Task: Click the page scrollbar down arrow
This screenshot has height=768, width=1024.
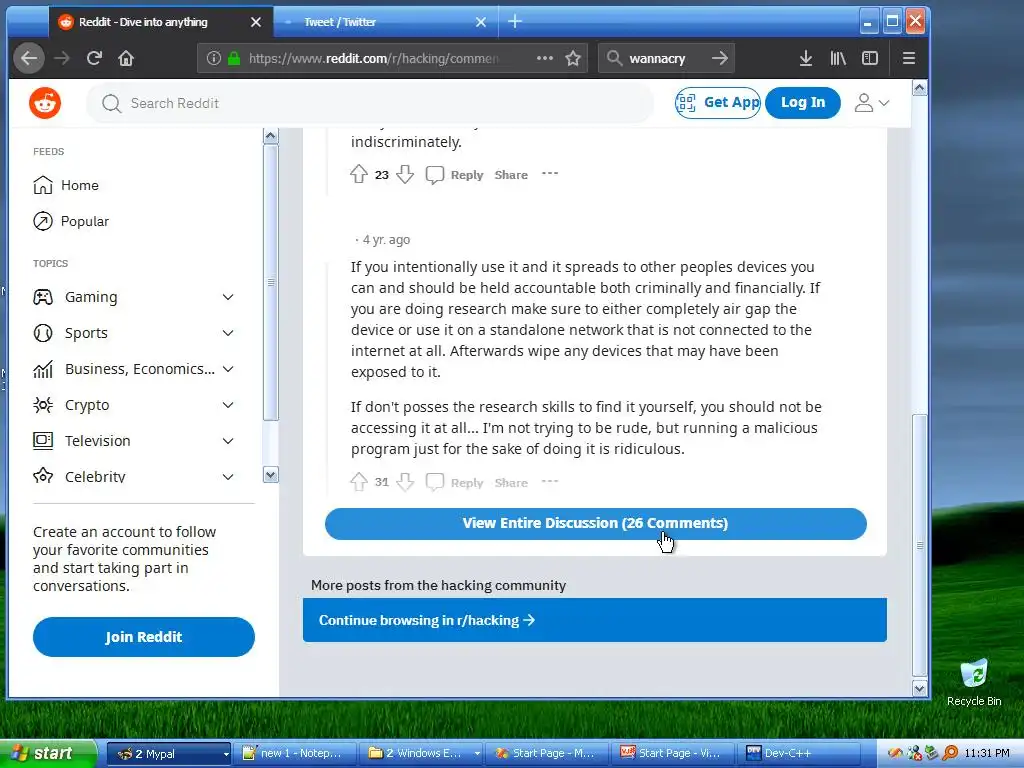Action: coord(920,688)
